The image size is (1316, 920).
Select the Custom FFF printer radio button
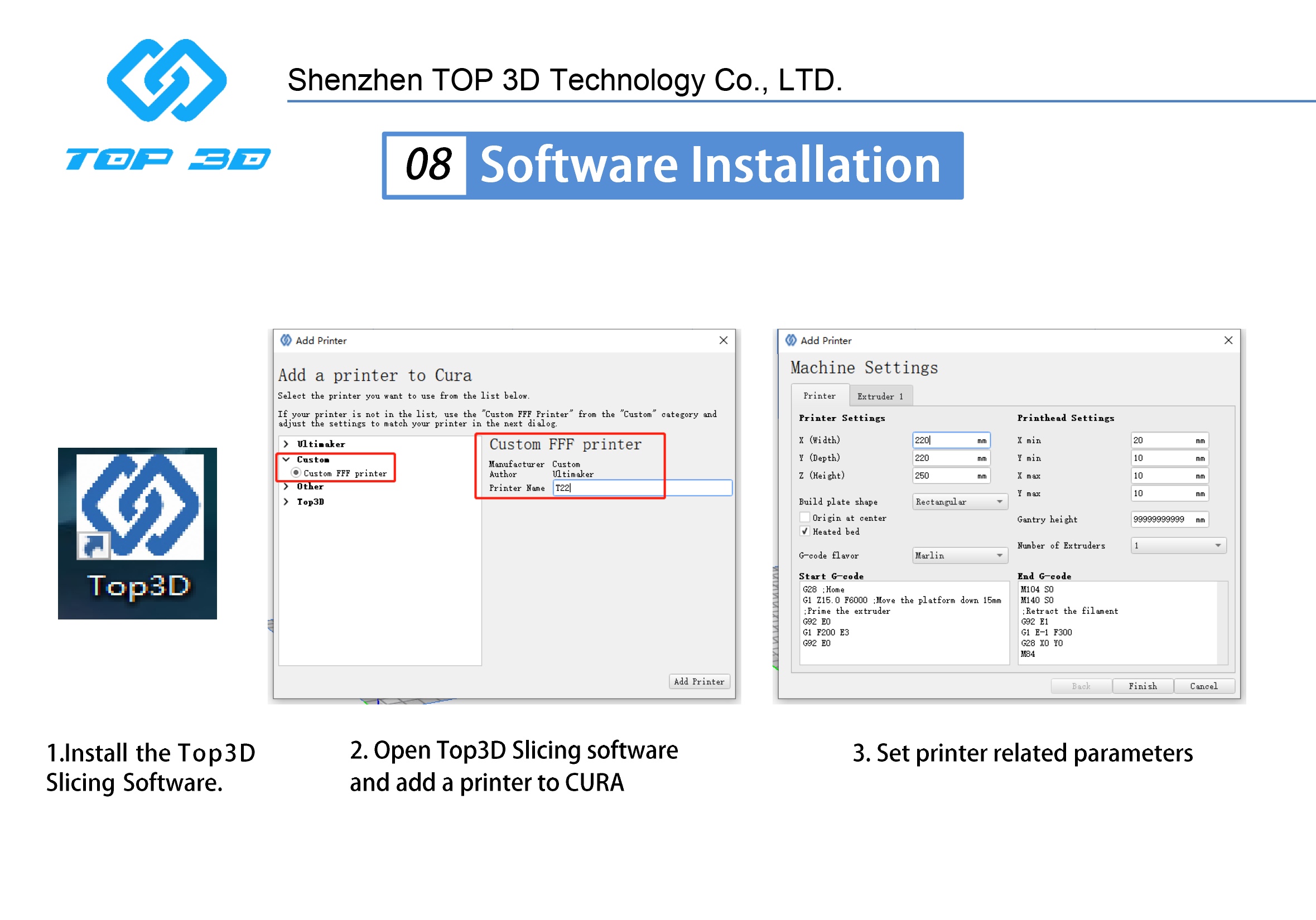click(296, 473)
